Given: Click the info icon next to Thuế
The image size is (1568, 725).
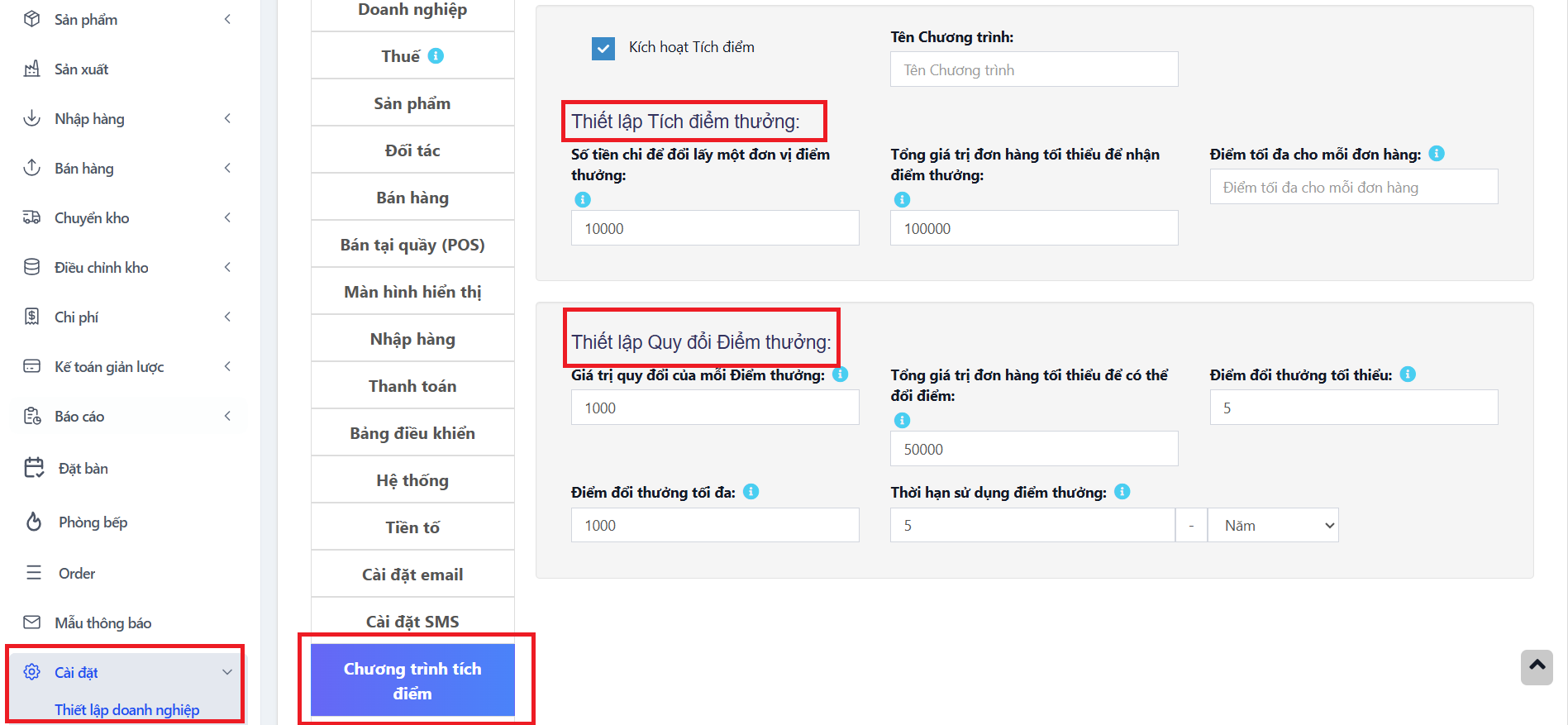Looking at the screenshot, I should 436,56.
